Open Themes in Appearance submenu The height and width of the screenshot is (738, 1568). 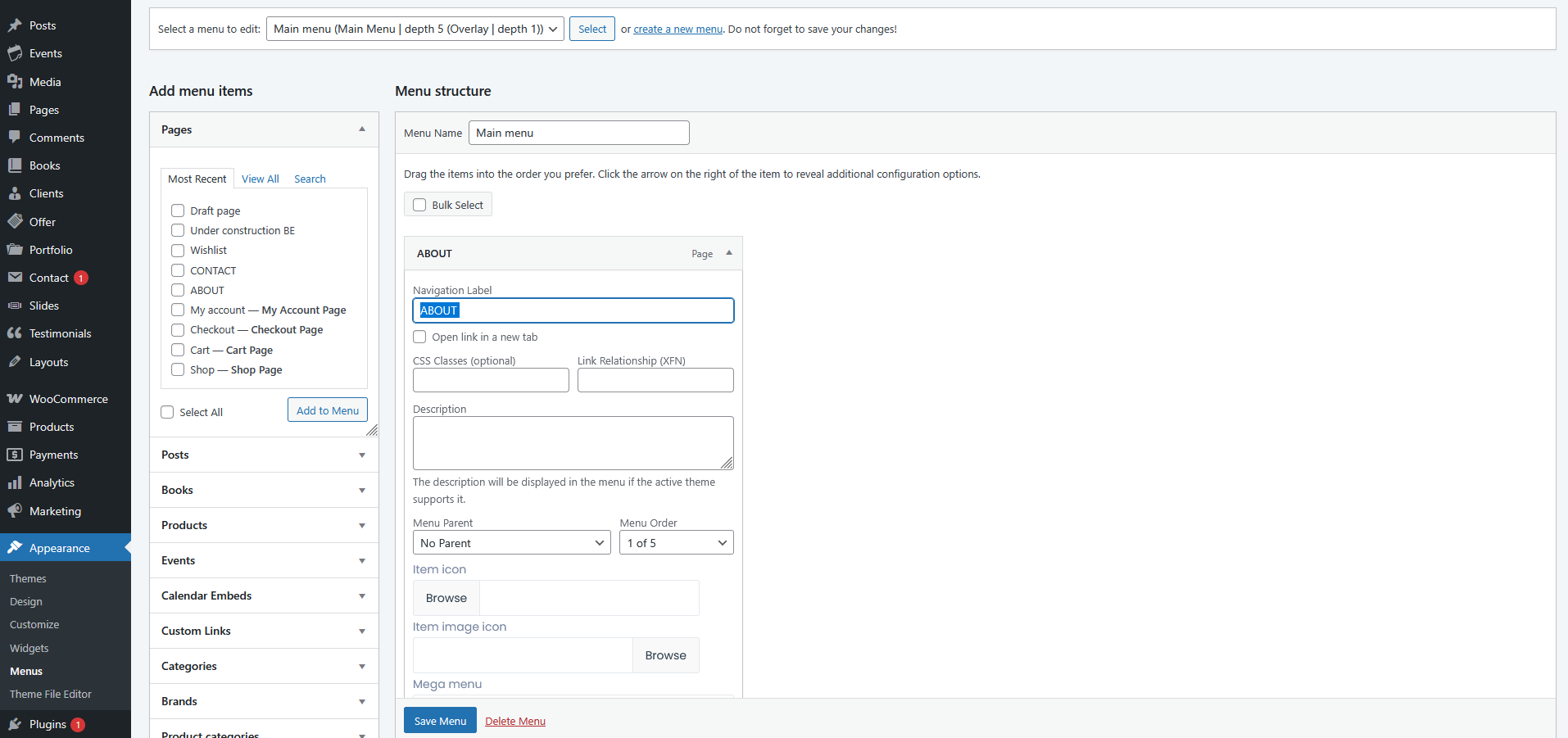click(28, 578)
